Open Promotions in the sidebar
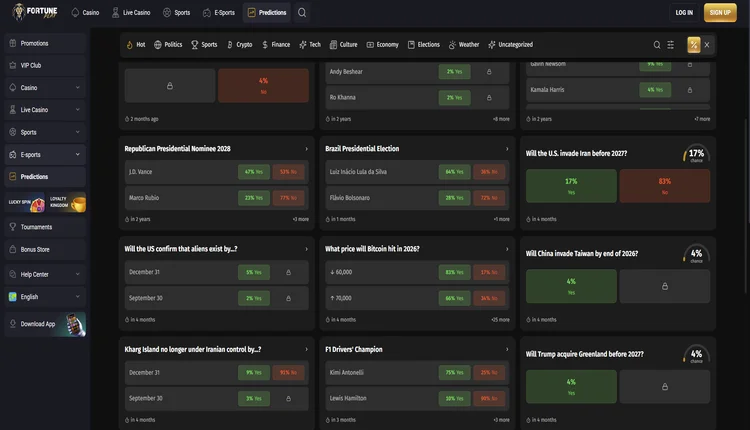Viewport: 750px width, 430px height. coord(45,43)
